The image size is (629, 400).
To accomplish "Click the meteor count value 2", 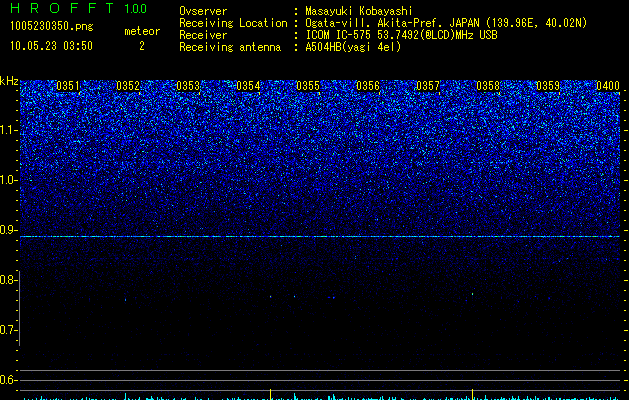I will pyautogui.click(x=142, y=46).
